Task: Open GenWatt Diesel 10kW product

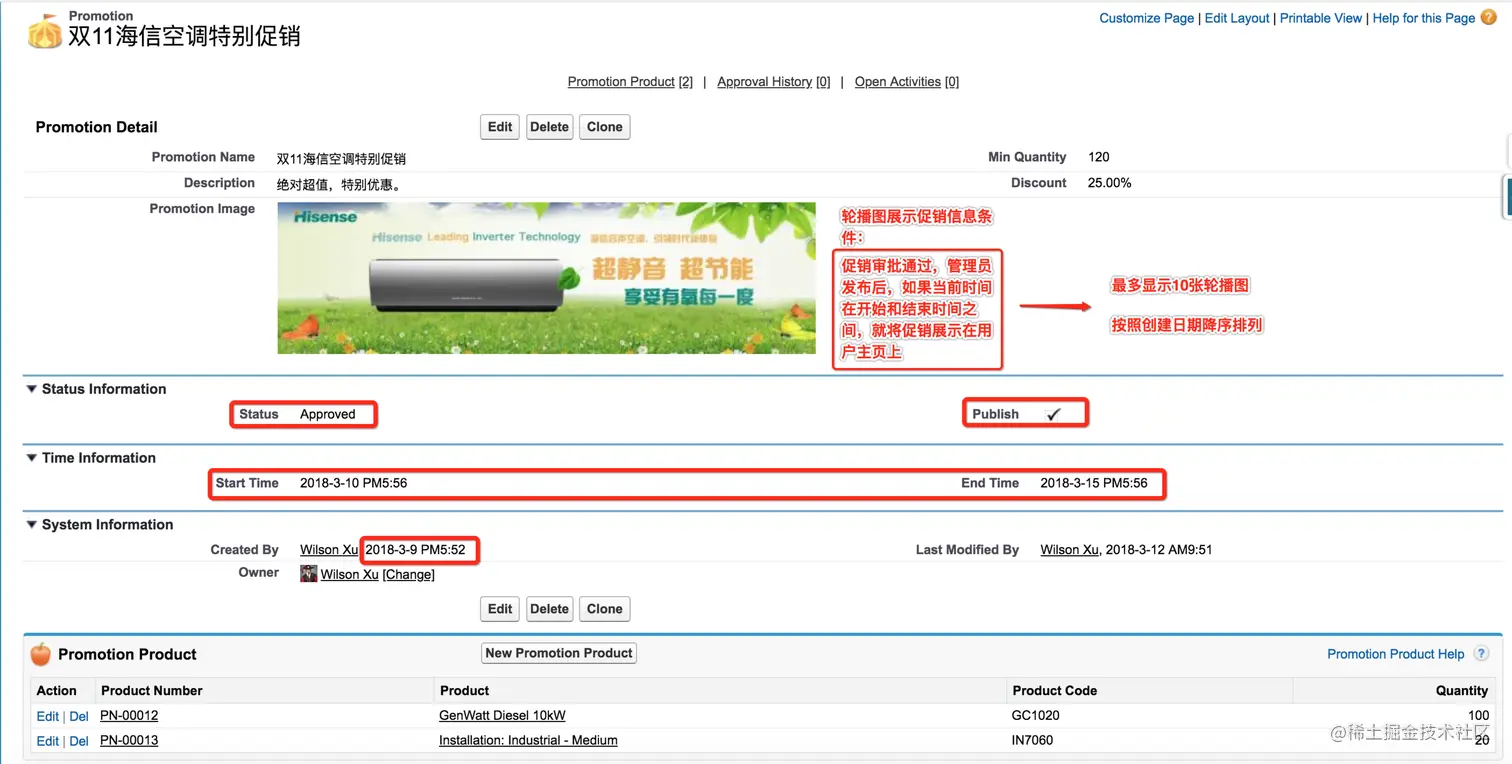Action: (502, 716)
